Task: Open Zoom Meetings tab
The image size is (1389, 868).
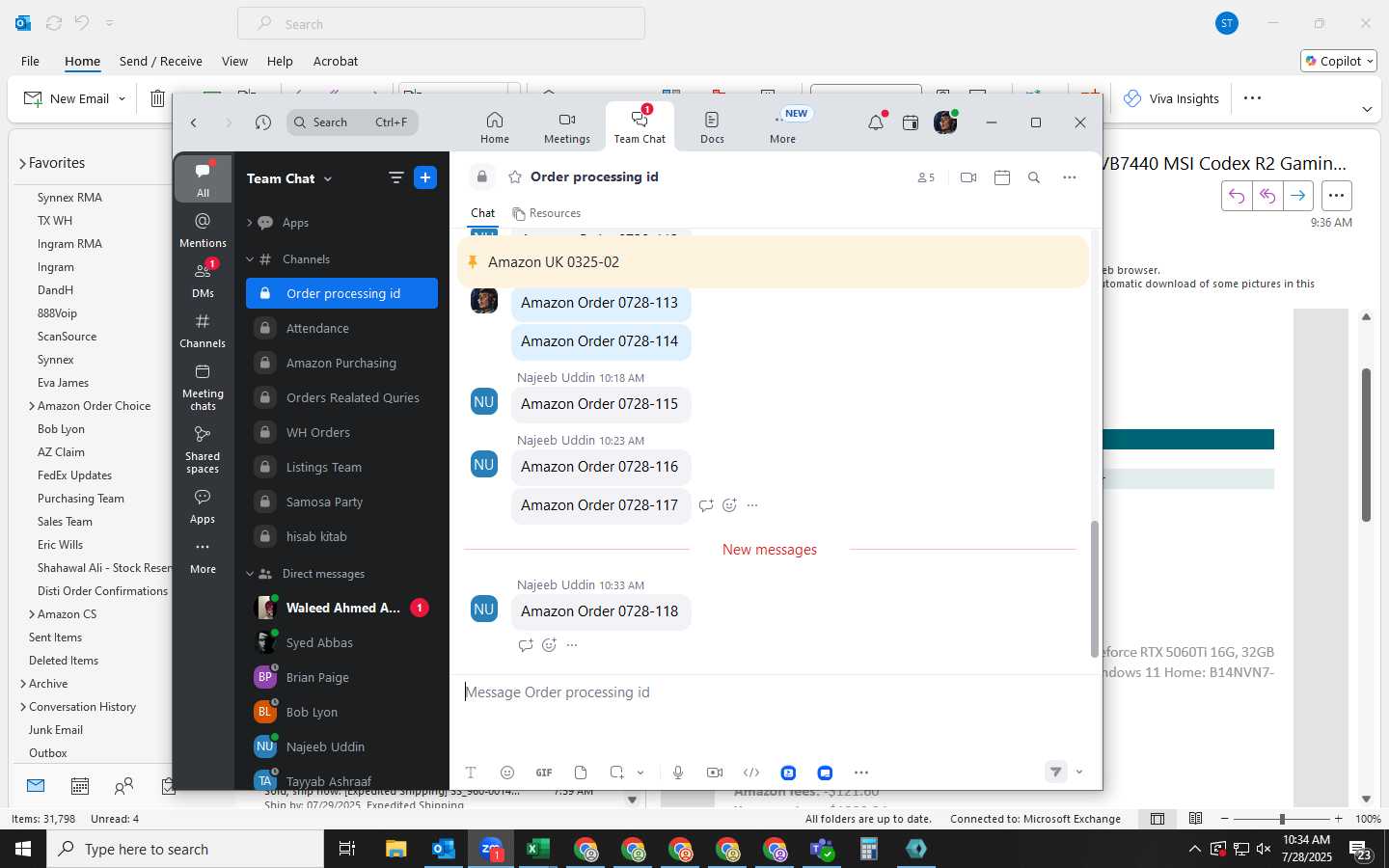Action: [x=567, y=126]
